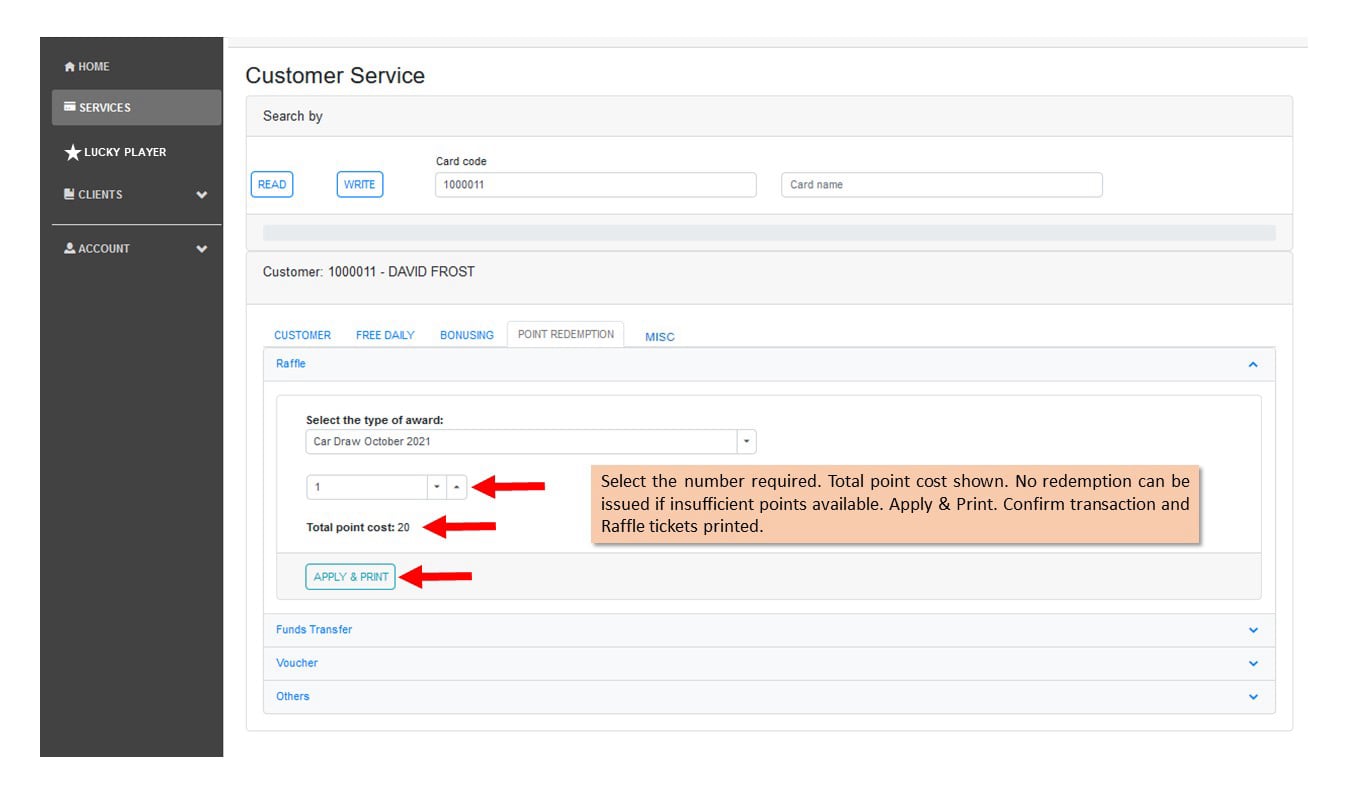Click the Services card icon
Image resolution: width=1361 pixels, height=794 pixels.
pyautogui.click(x=70, y=107)
